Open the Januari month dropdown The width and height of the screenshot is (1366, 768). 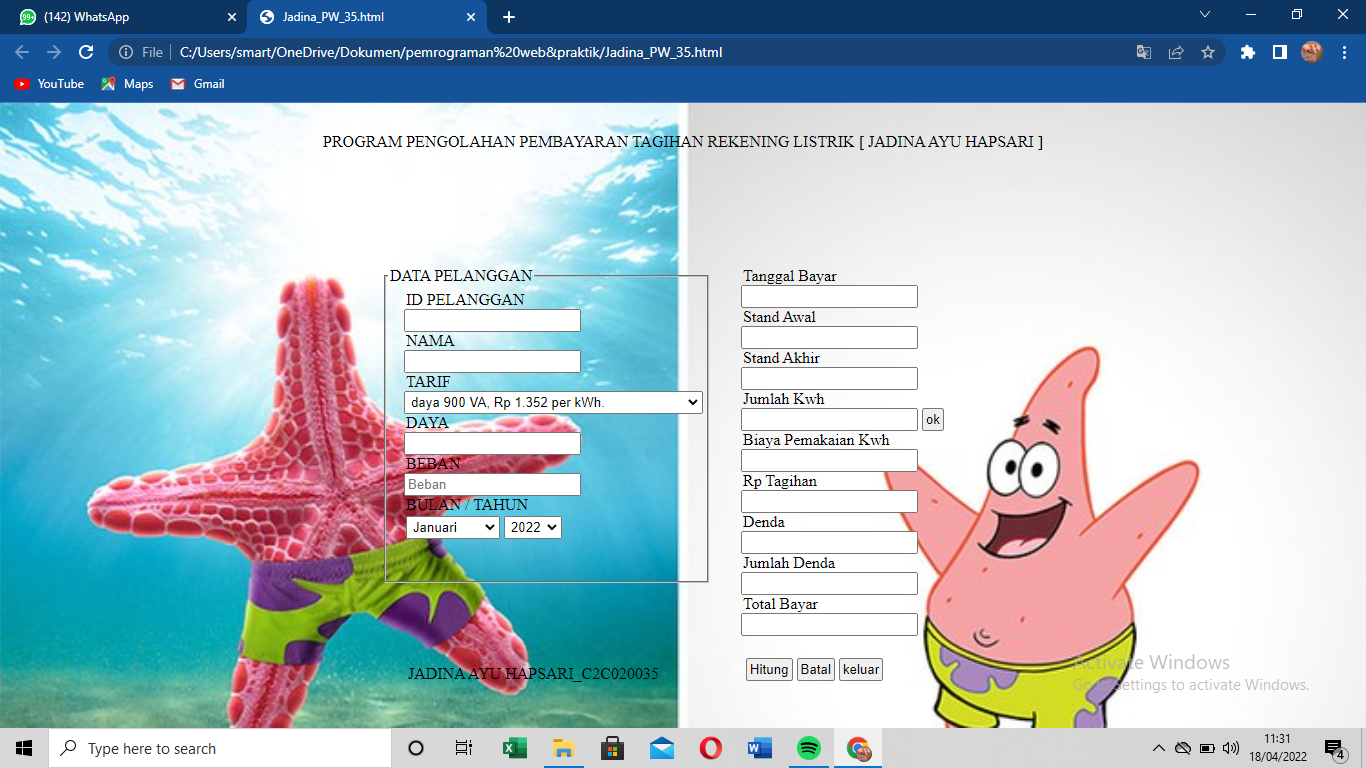tap(452, 527)
